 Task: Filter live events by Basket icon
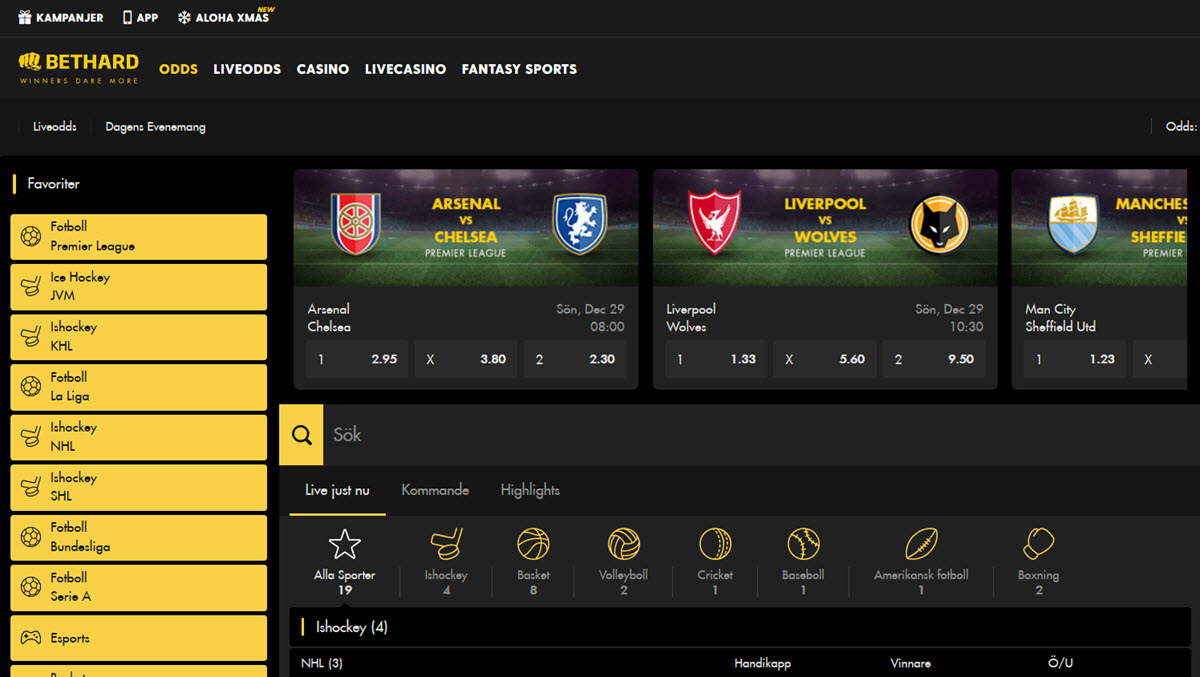click(x=533, y=545)
